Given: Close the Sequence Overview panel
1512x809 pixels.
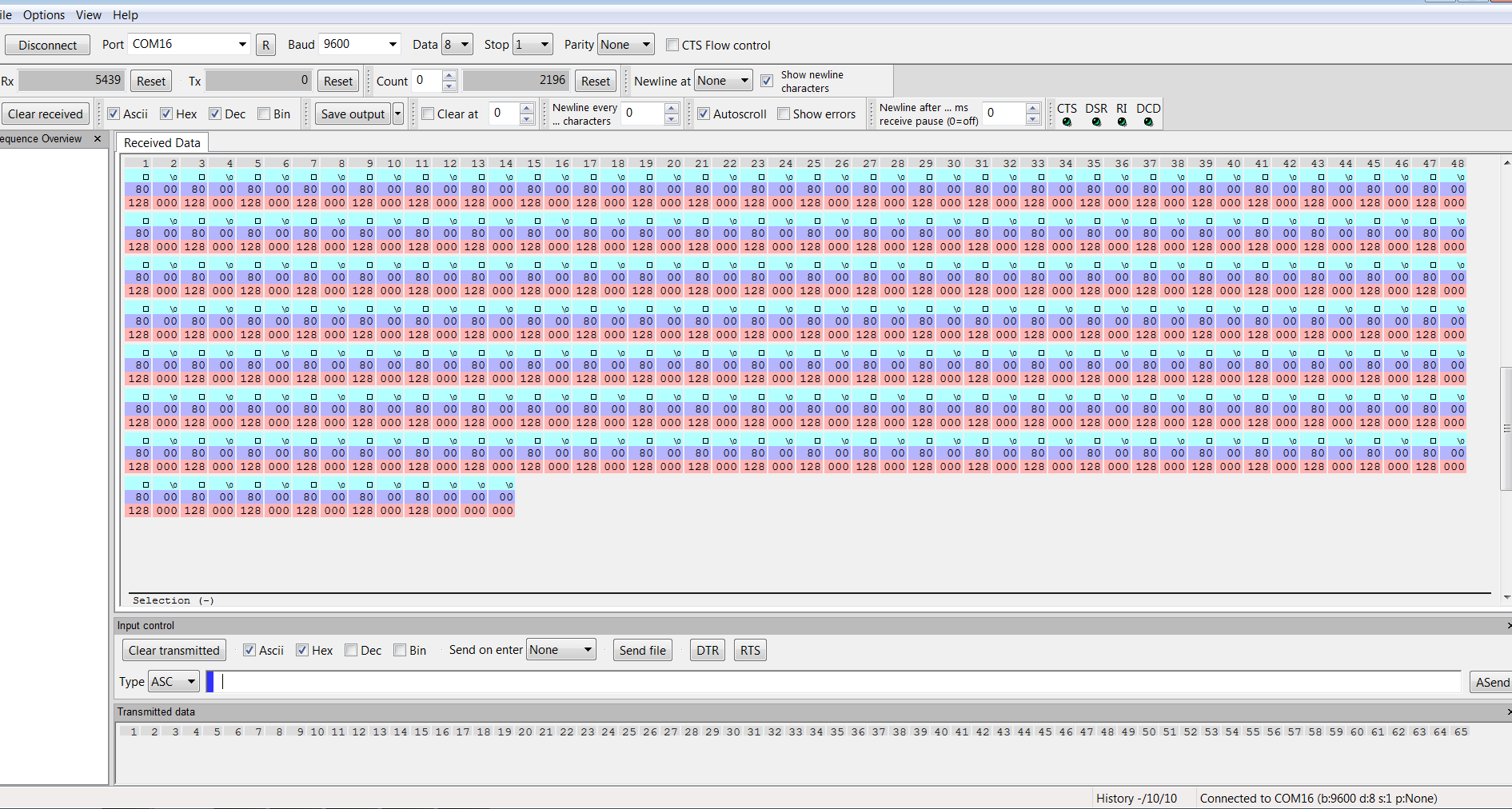Looking at the screenshot, I should (98, 139).
